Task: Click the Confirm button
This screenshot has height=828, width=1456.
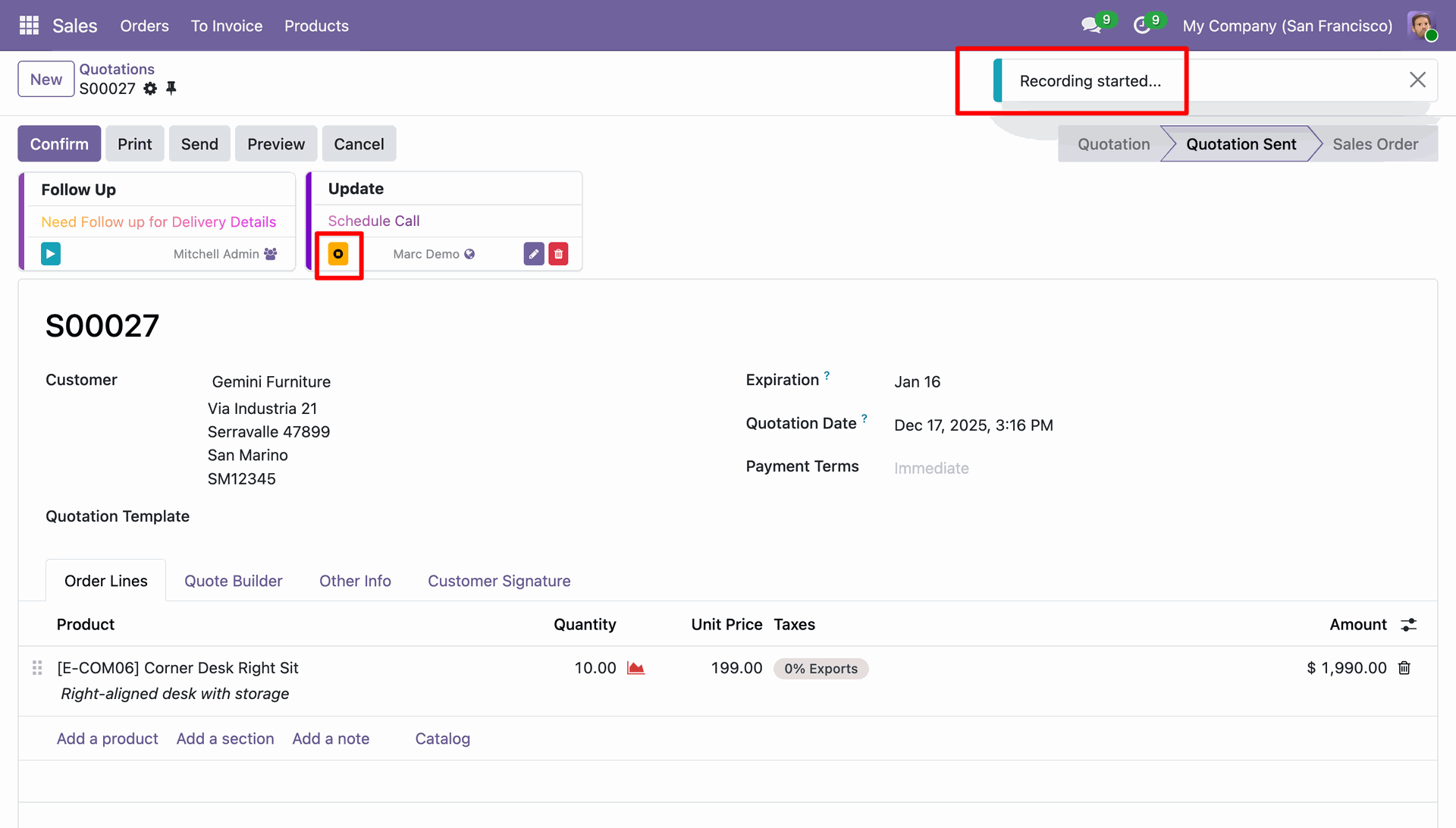Action: pos(59,144)
